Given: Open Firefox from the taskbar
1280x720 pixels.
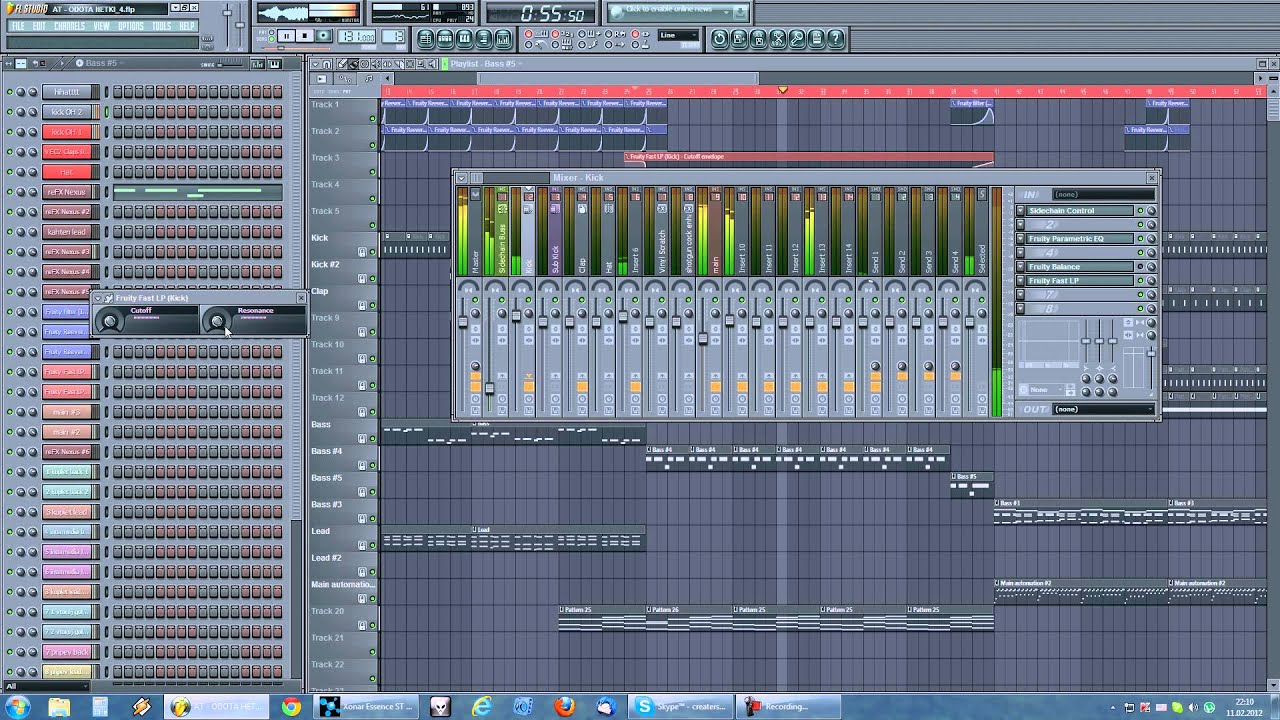Looking at the screenshot, I should click(x=564, y=706).
